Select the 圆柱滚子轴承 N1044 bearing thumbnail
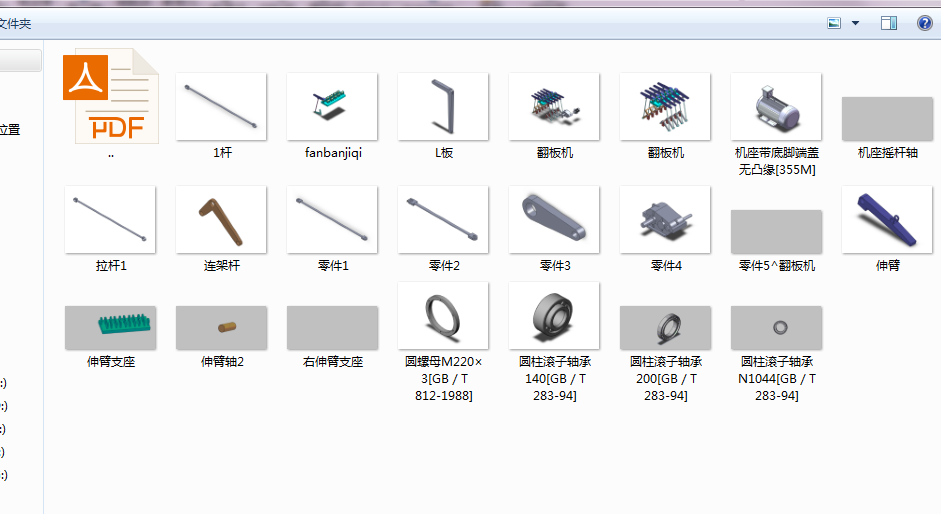Image resolution: width=941 pixels, height=514 pixels. click(777, 328)
